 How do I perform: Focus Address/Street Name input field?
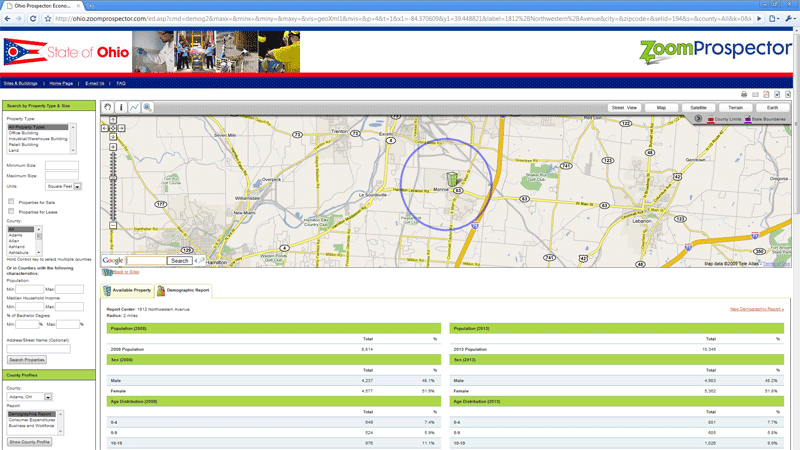coord(38,349)
